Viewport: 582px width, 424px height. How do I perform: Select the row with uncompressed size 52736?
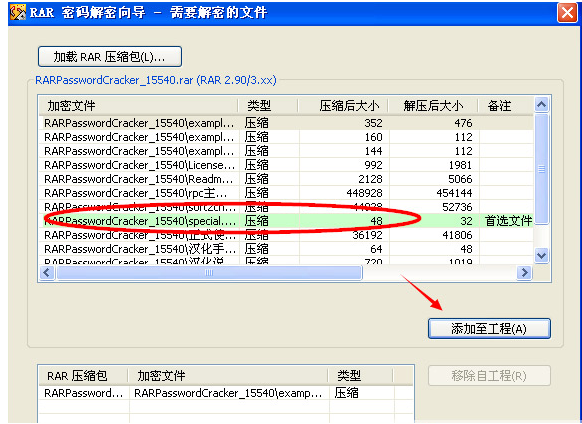[286, 207]
